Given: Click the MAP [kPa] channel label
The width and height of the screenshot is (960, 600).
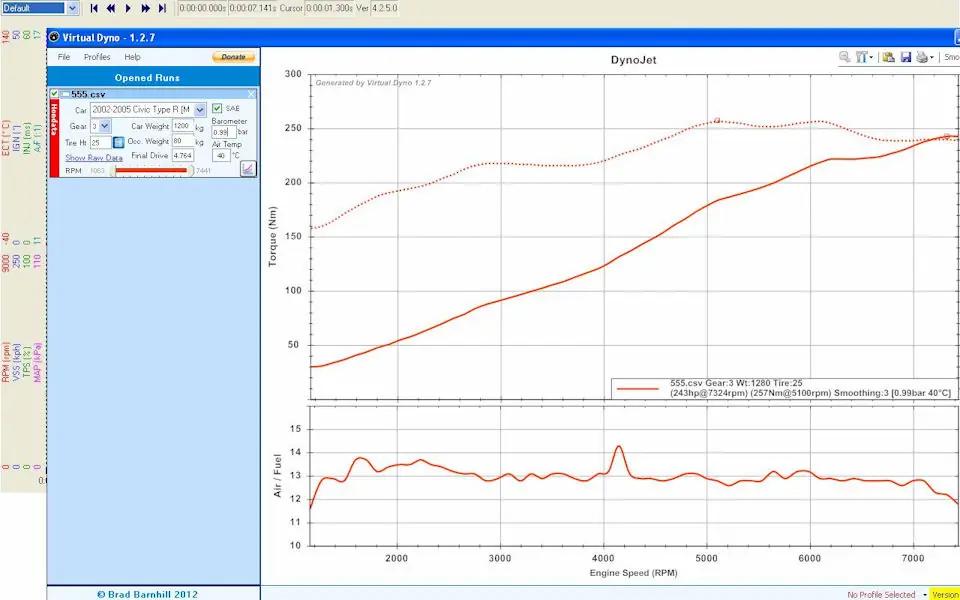Looking at the screenshot, I should (38, 363).
